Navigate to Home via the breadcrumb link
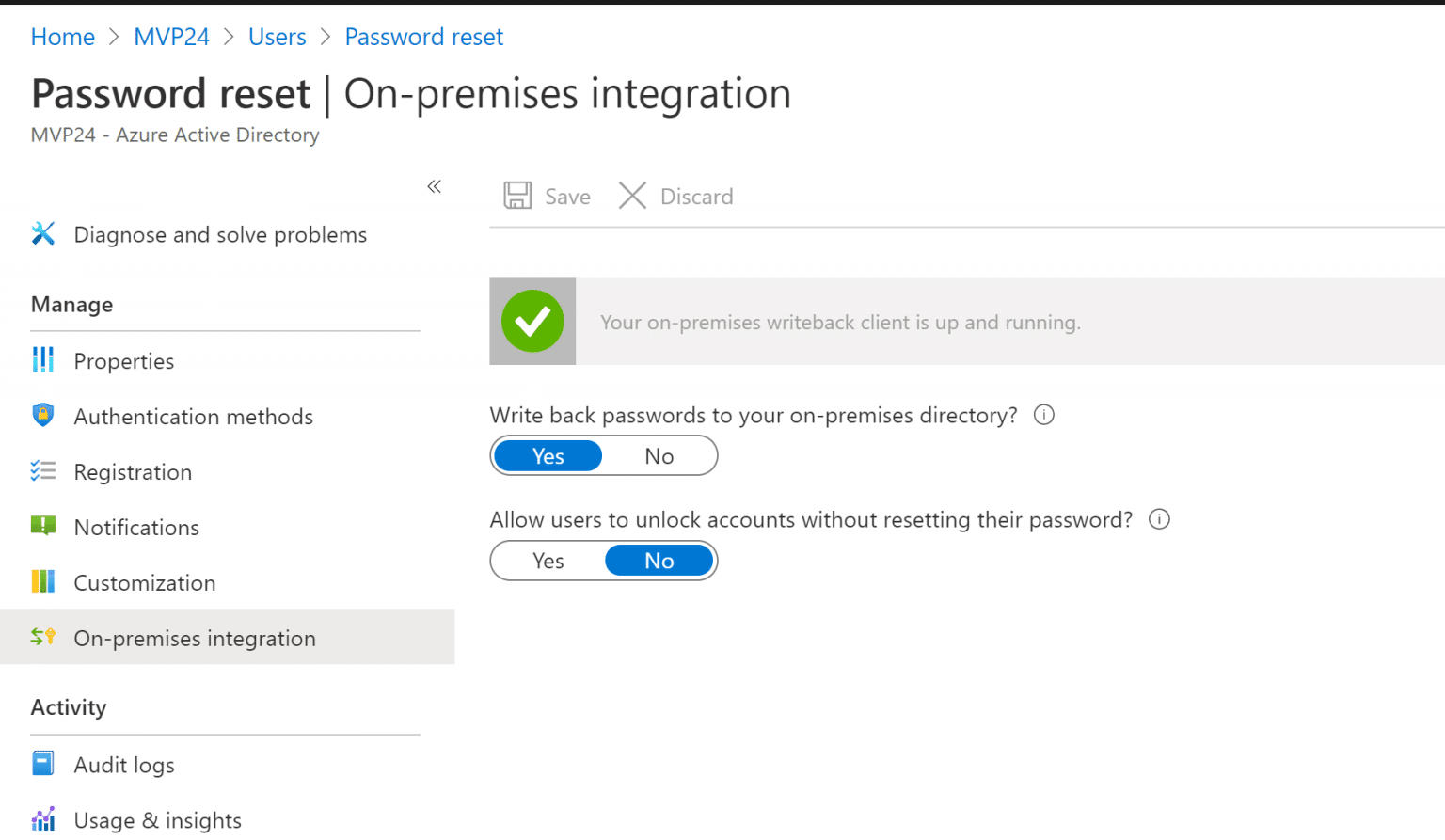This screenshot has width=1445, height=840. coord(62,37)
